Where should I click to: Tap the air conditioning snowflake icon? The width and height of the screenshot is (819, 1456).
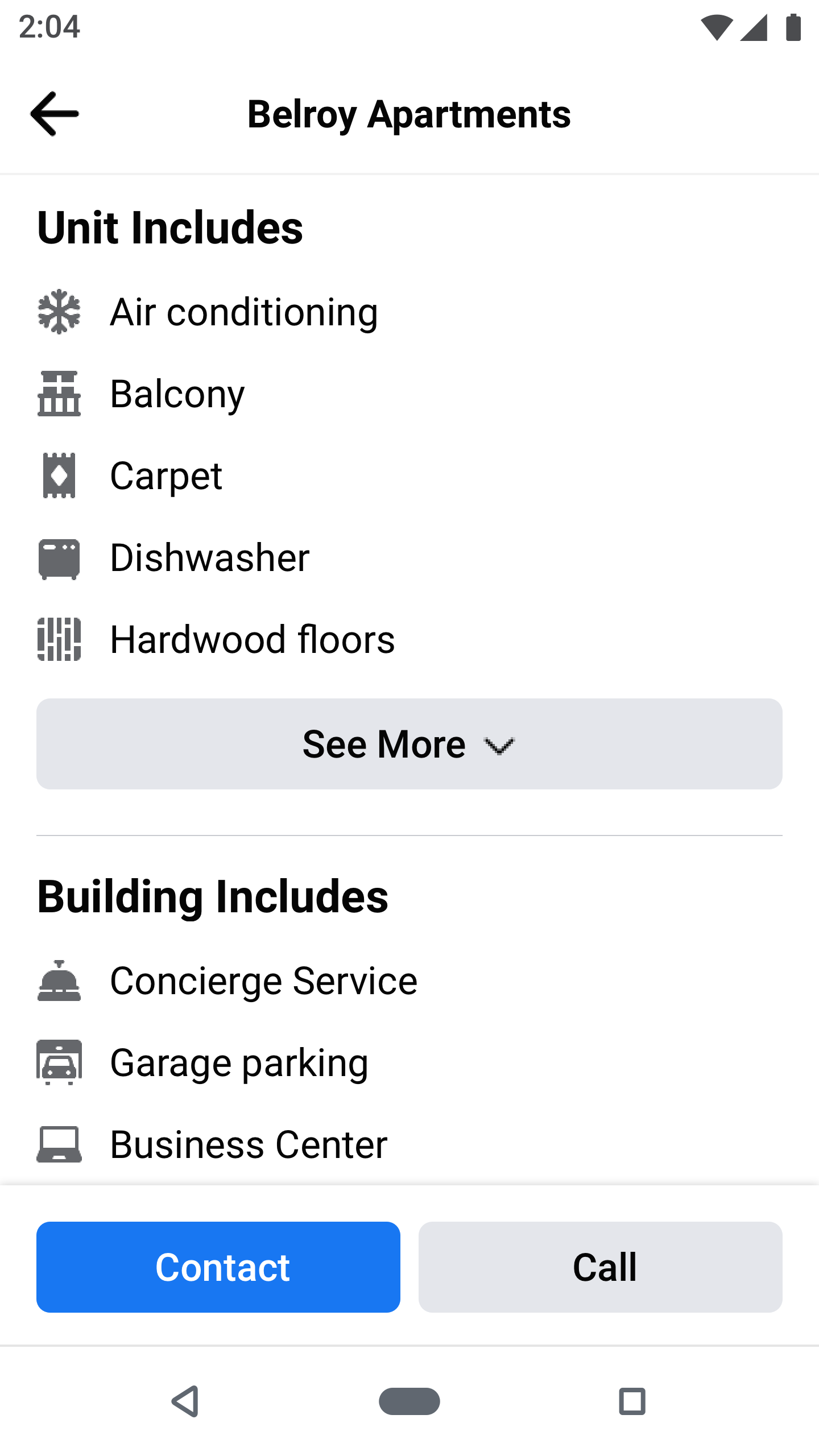tap(59, 312)
